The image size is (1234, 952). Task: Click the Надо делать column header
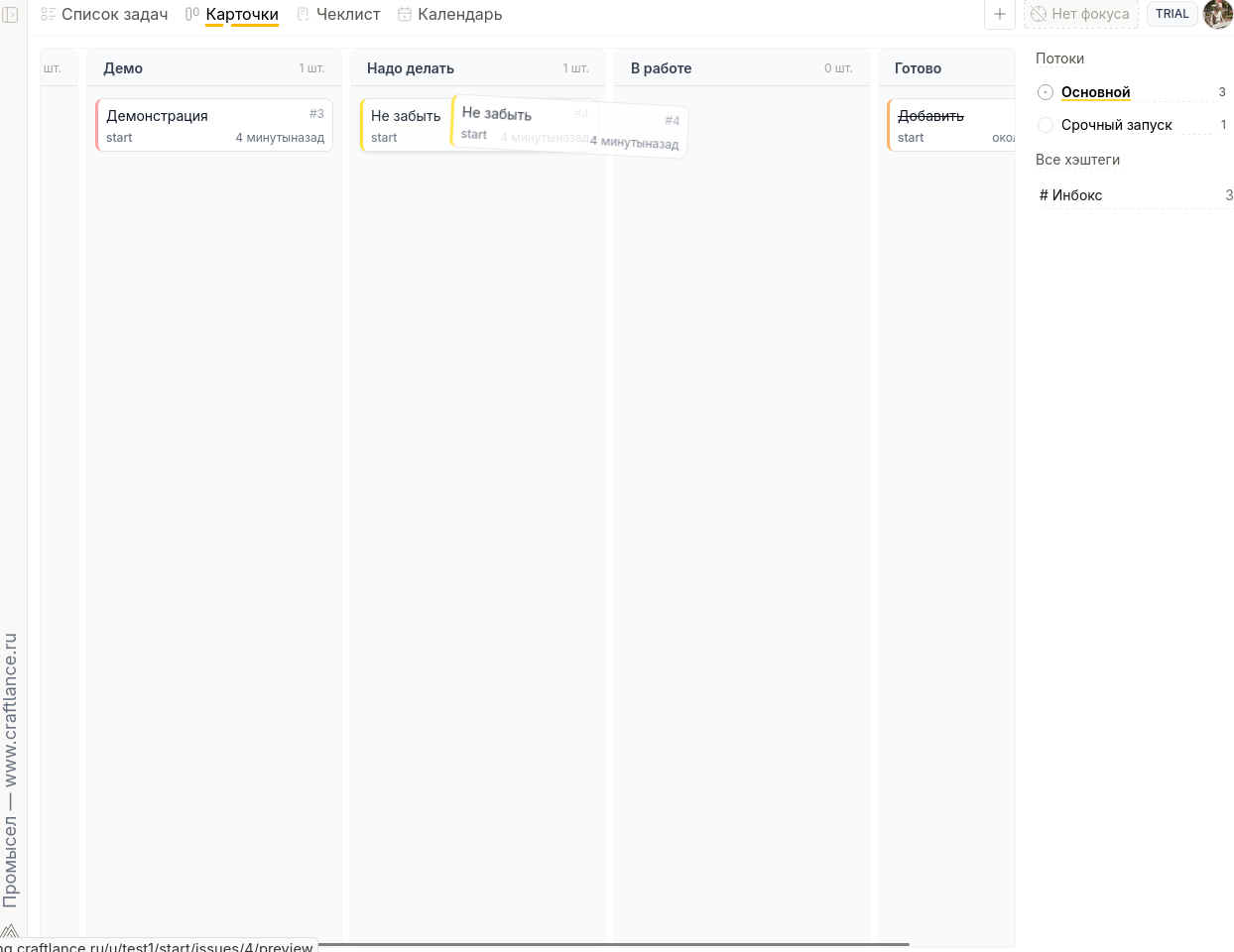point(411,68)
